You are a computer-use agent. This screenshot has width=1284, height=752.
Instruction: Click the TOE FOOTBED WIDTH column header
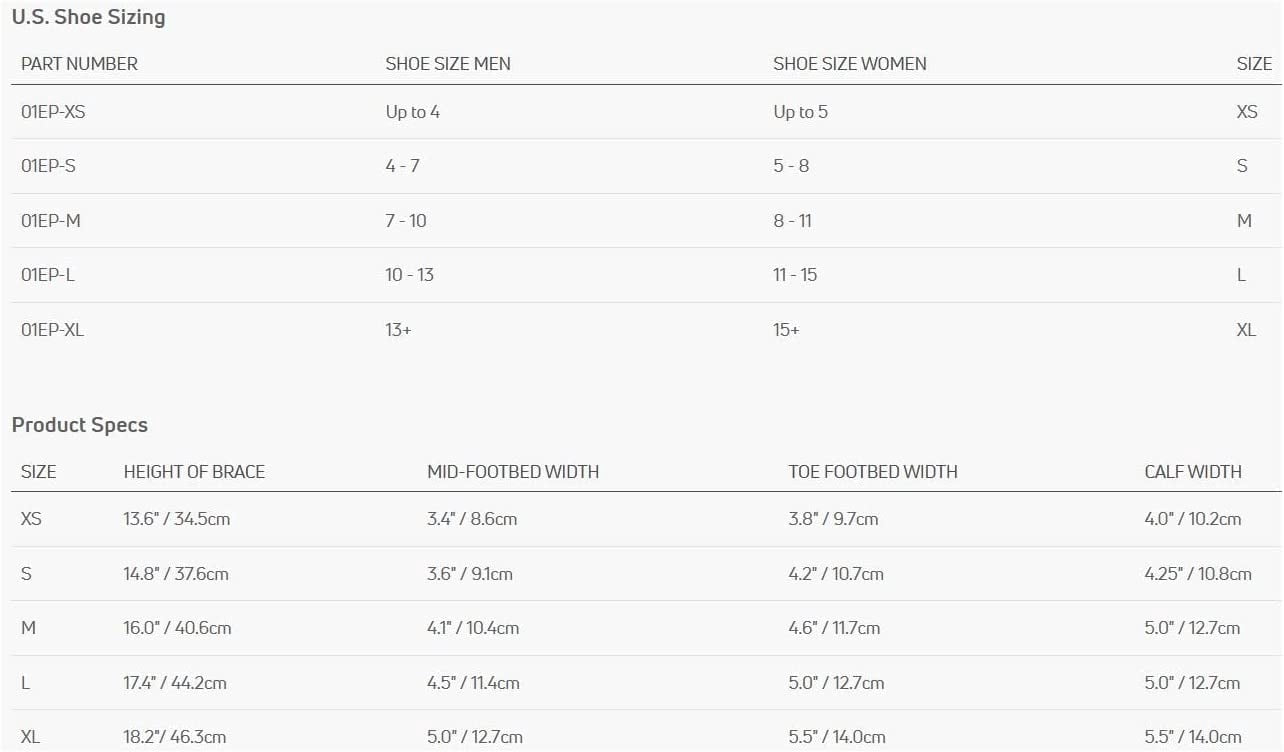872,472
